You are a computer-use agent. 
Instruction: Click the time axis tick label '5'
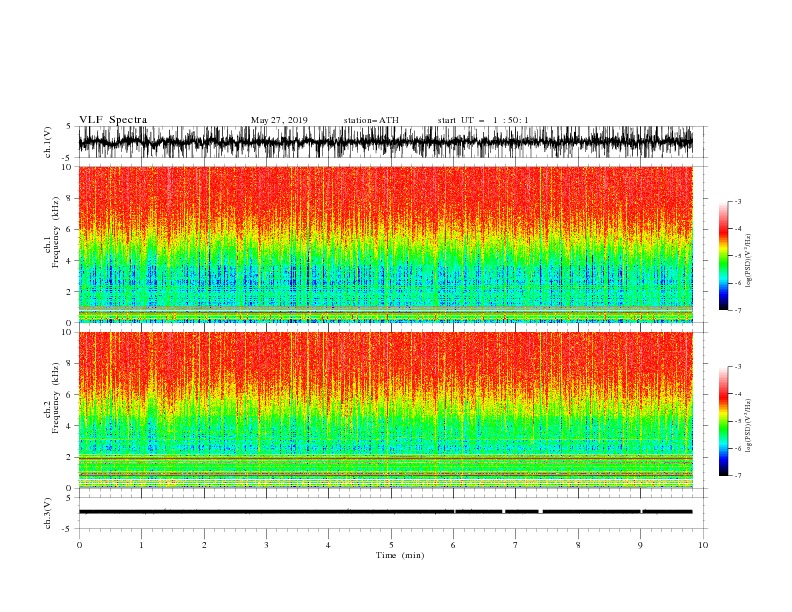pos(391,545)
